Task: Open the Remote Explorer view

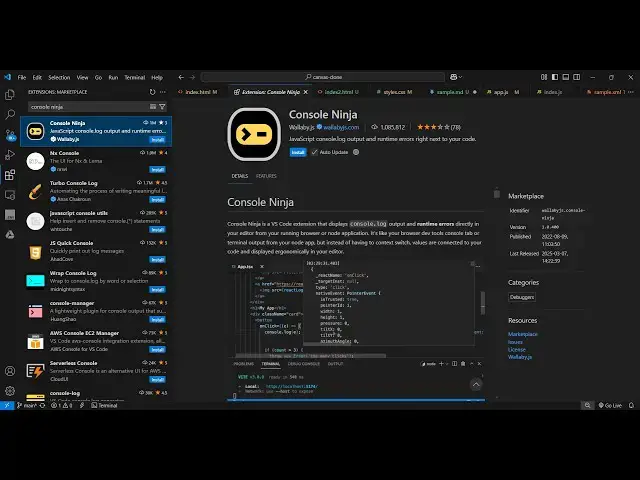Action: pos(10,195)
